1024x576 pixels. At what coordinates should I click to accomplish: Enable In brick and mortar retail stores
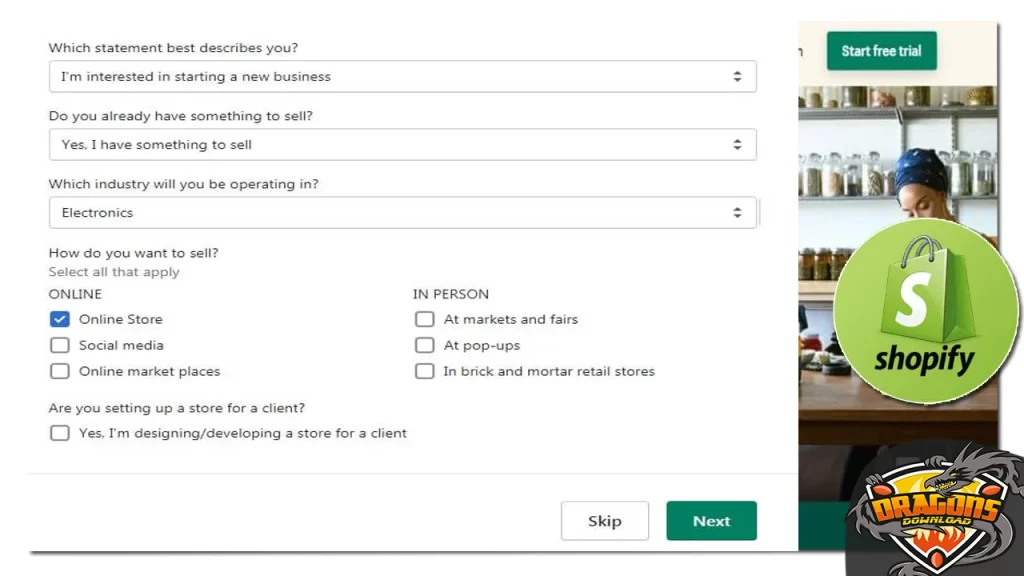(x=425, y=371)
